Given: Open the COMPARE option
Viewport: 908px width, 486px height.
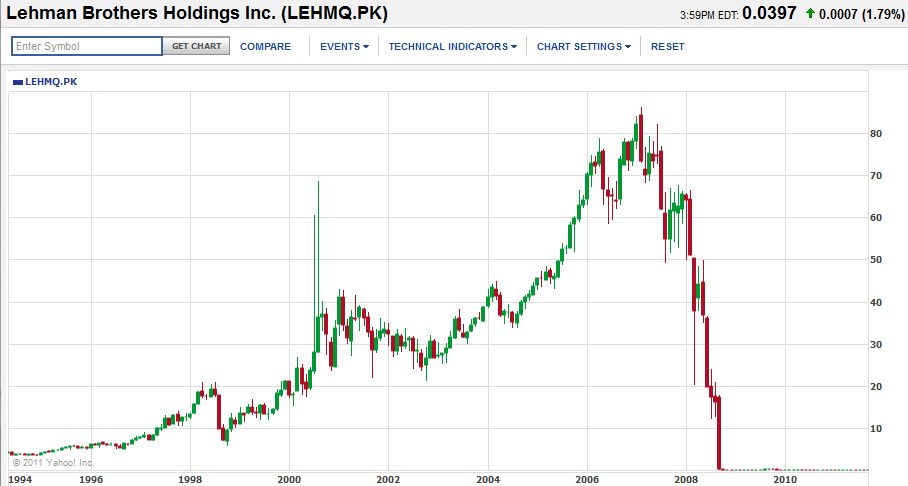Looking at the screenshot, I should (x=265, y=46).
